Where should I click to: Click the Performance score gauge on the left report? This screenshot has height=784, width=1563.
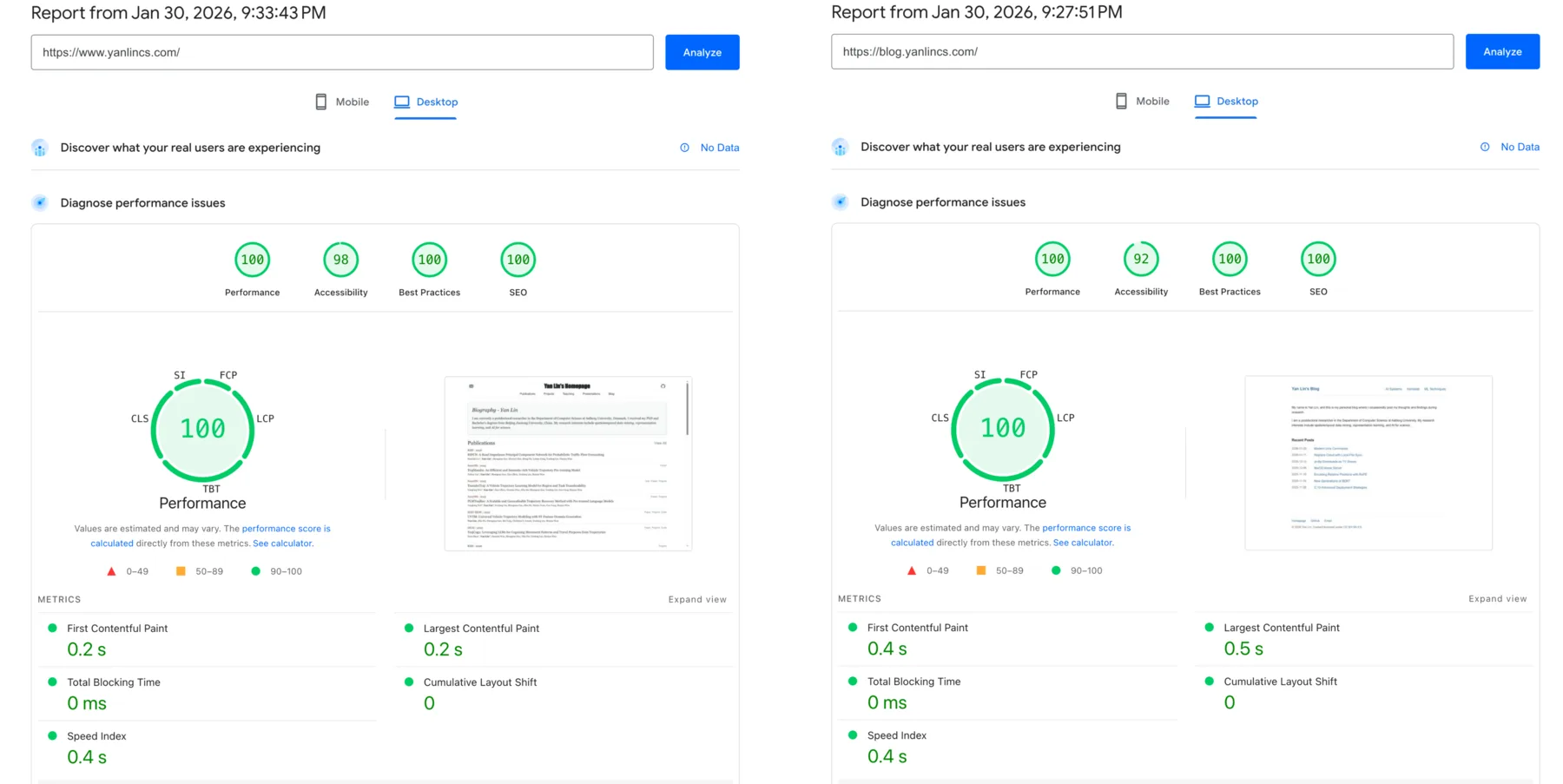(252, 259)
